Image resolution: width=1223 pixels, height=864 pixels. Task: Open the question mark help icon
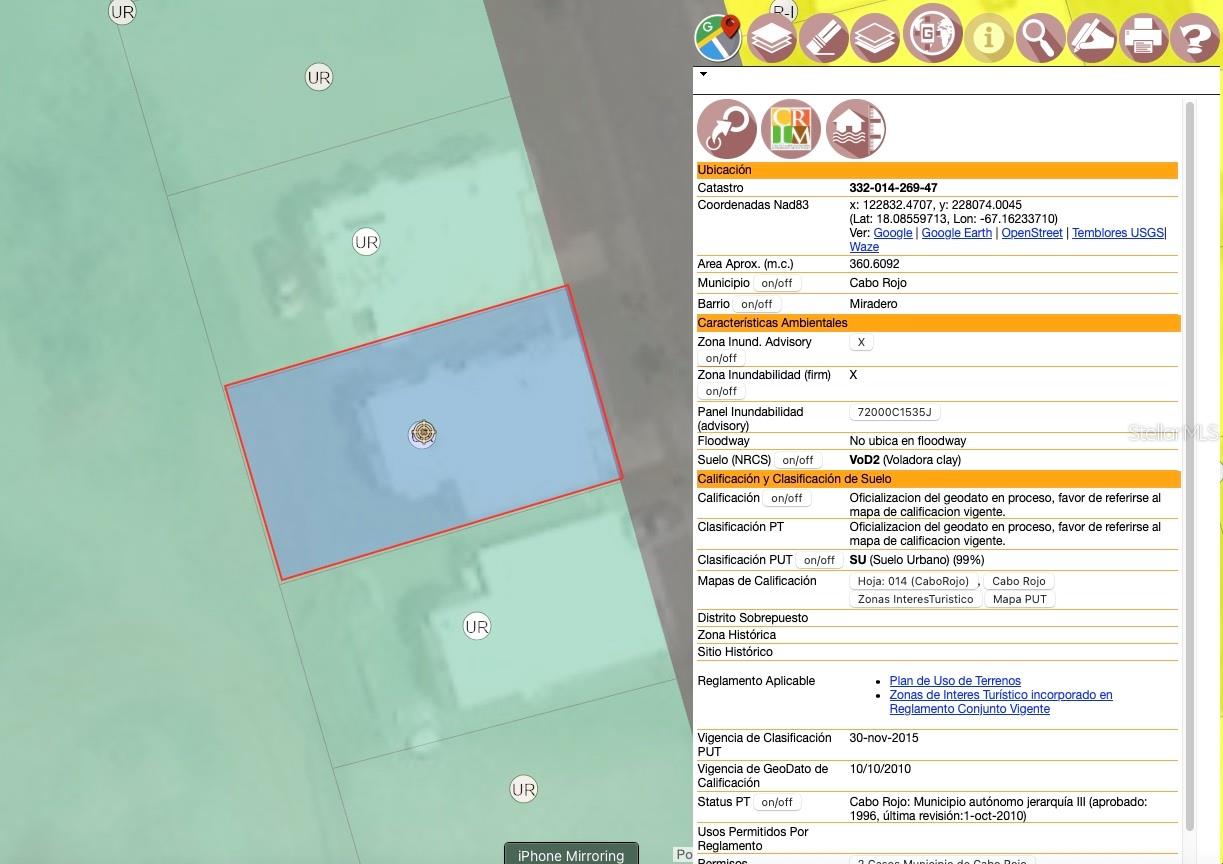[x=1195, y=38]
